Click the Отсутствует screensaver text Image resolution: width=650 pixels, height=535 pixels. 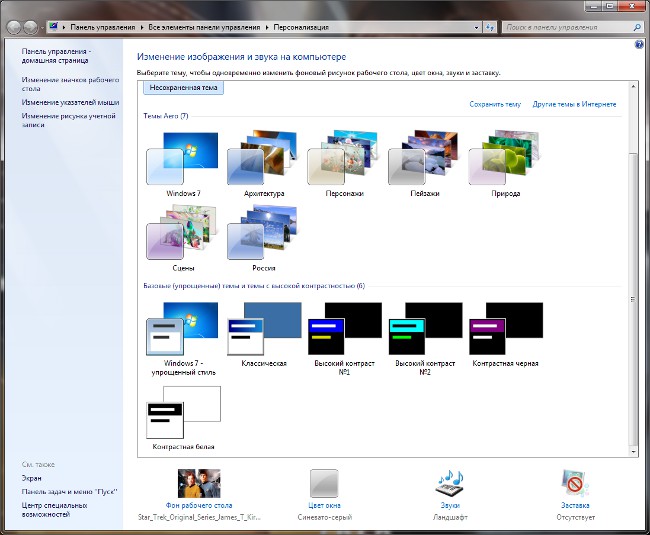click(576, 518)
